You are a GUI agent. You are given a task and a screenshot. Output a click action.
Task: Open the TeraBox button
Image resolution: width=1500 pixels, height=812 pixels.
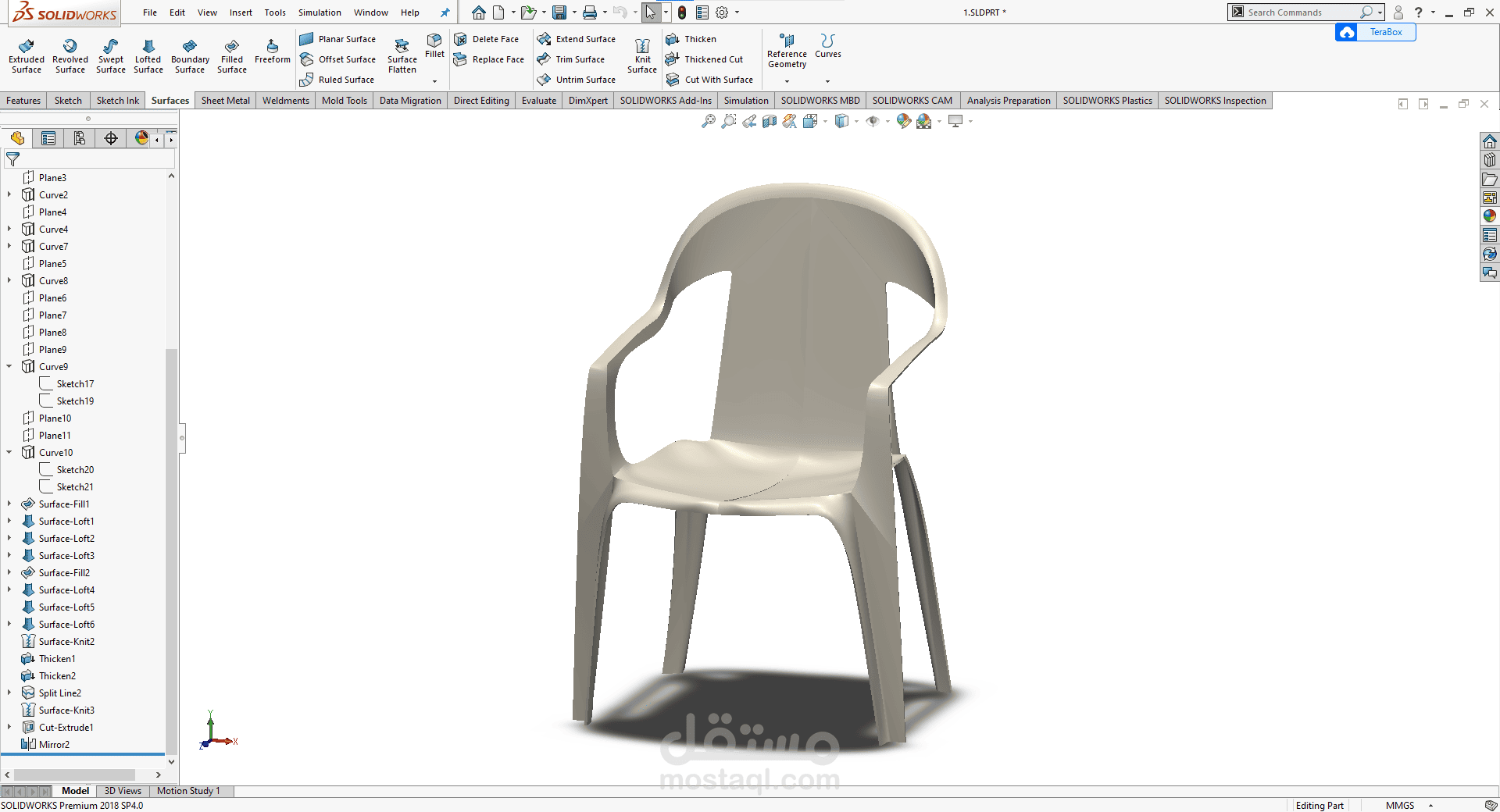[1376, 32]
